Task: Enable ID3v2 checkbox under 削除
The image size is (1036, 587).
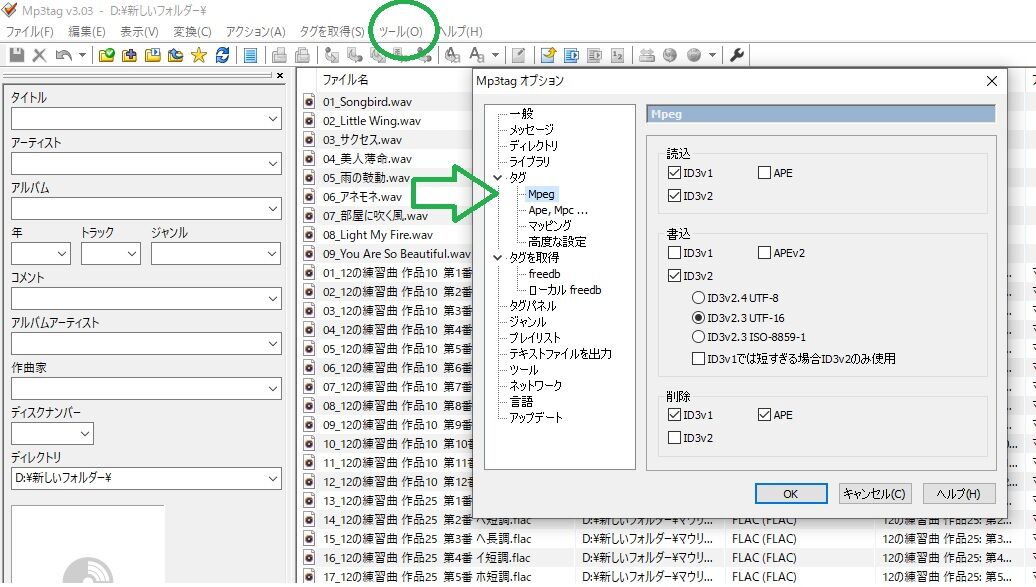Action: pyautogui.click(x=674, y=438)
